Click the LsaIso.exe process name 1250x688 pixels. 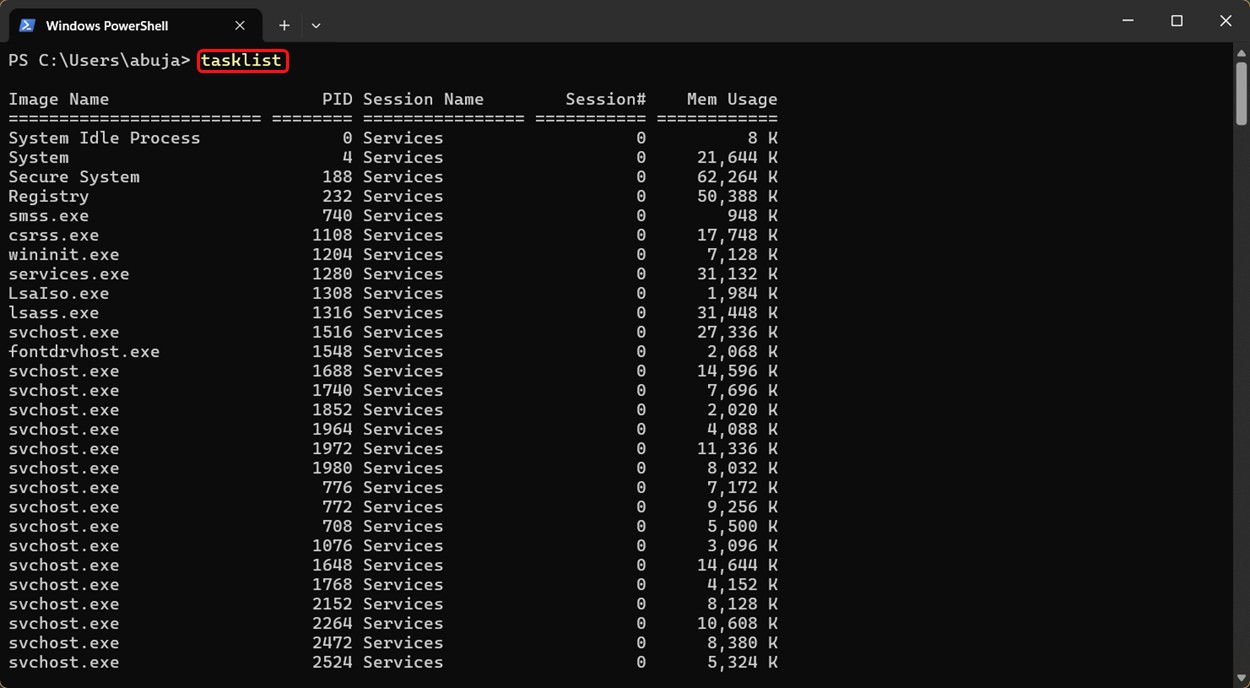pos(59,293)
